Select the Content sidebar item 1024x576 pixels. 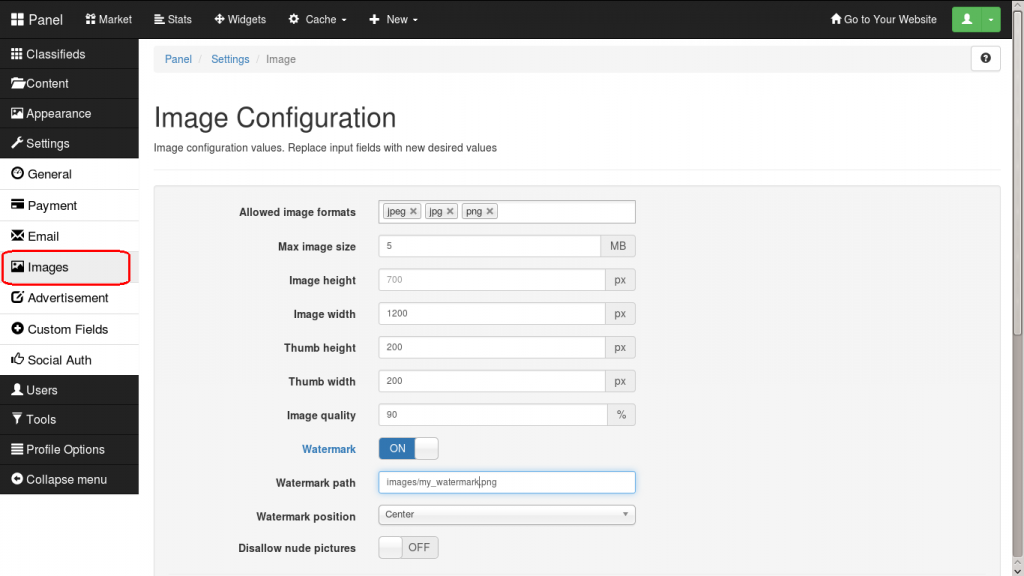(40, 82)
